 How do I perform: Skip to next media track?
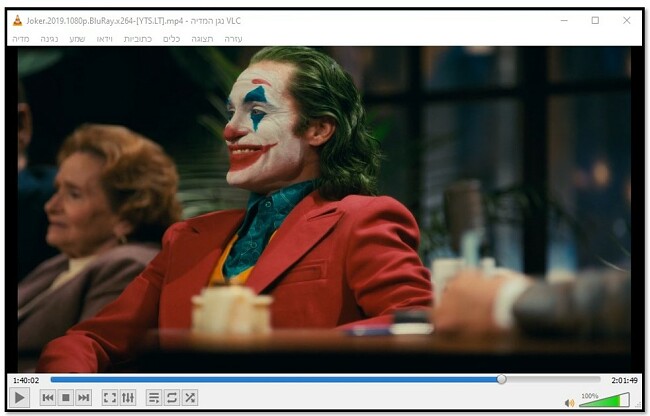pyautogui.click(x=84, y=398)
